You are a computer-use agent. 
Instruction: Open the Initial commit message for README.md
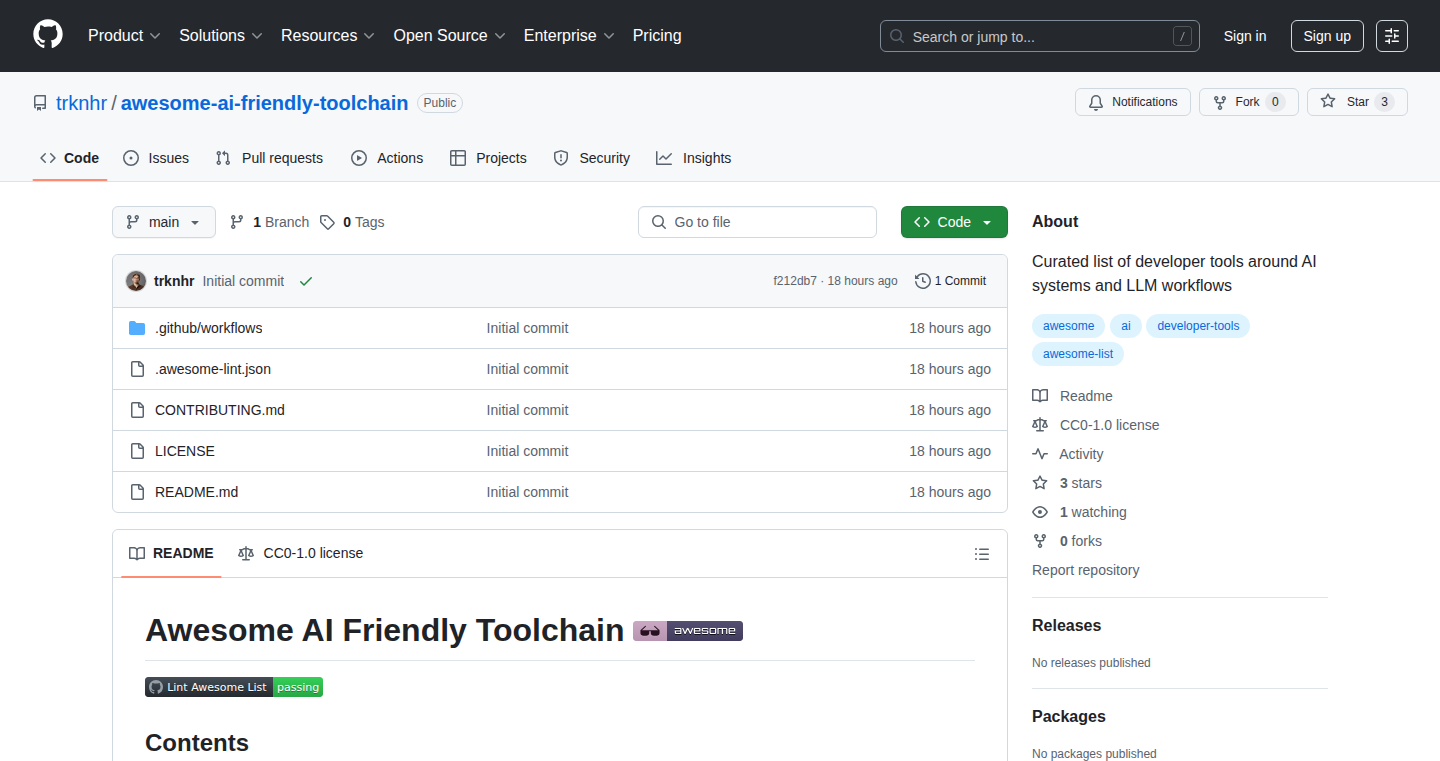527,492
